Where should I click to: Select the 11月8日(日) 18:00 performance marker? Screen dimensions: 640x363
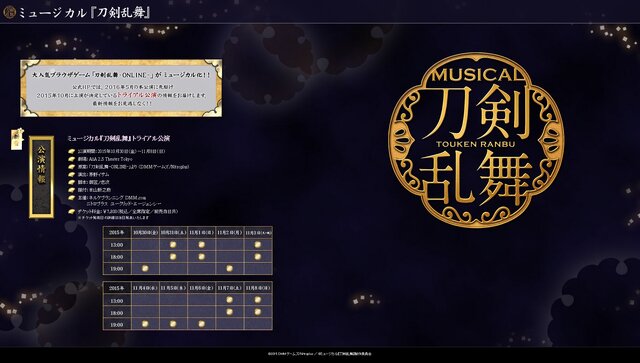pos(258,312)
